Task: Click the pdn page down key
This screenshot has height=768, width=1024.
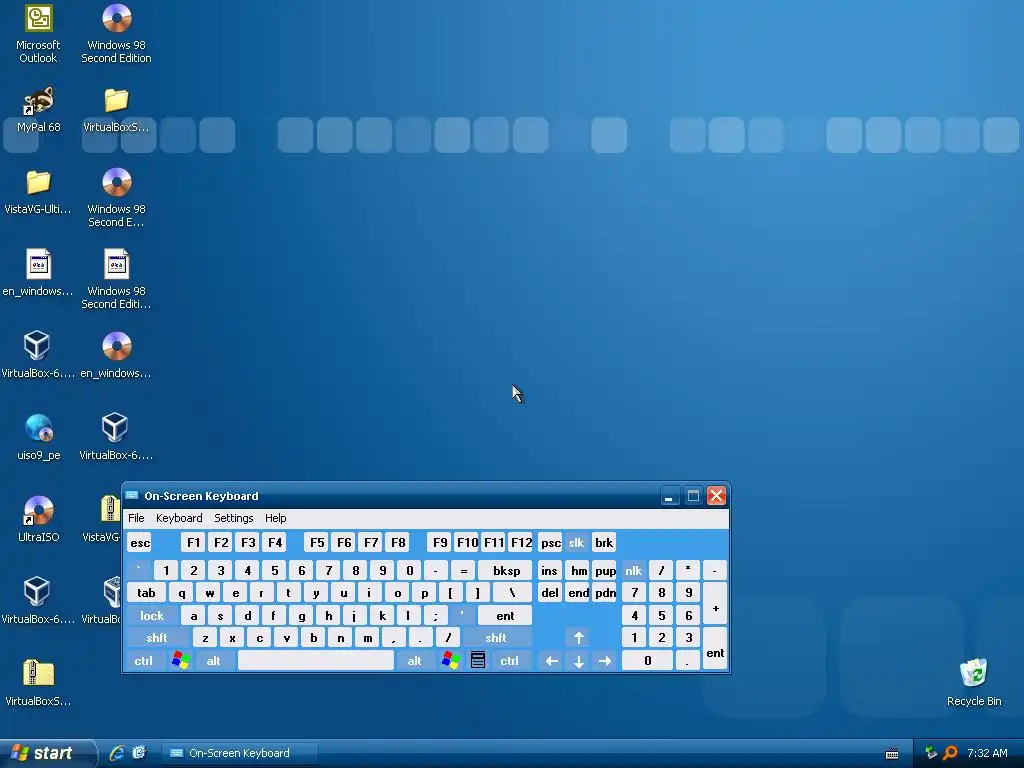Action: (x=605, y=592)
